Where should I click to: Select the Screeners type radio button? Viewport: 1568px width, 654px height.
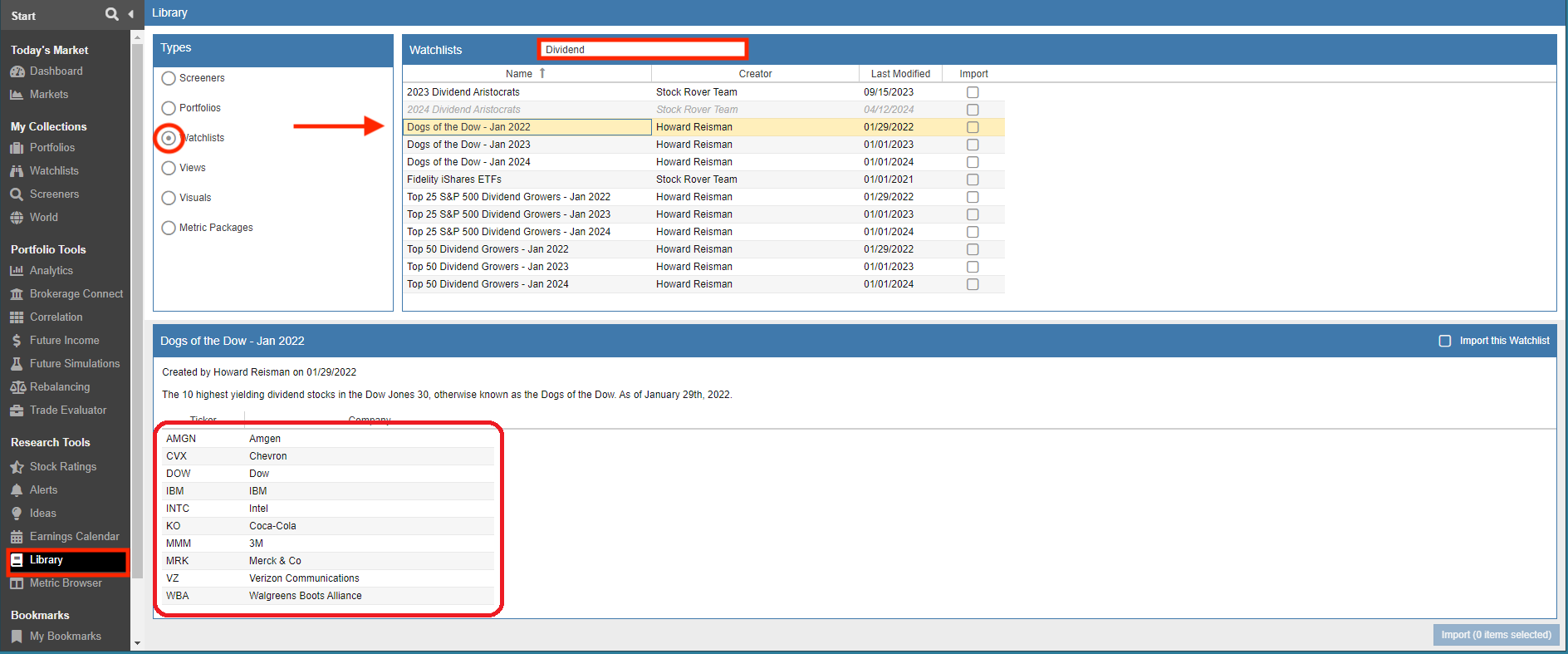(169, 78)
